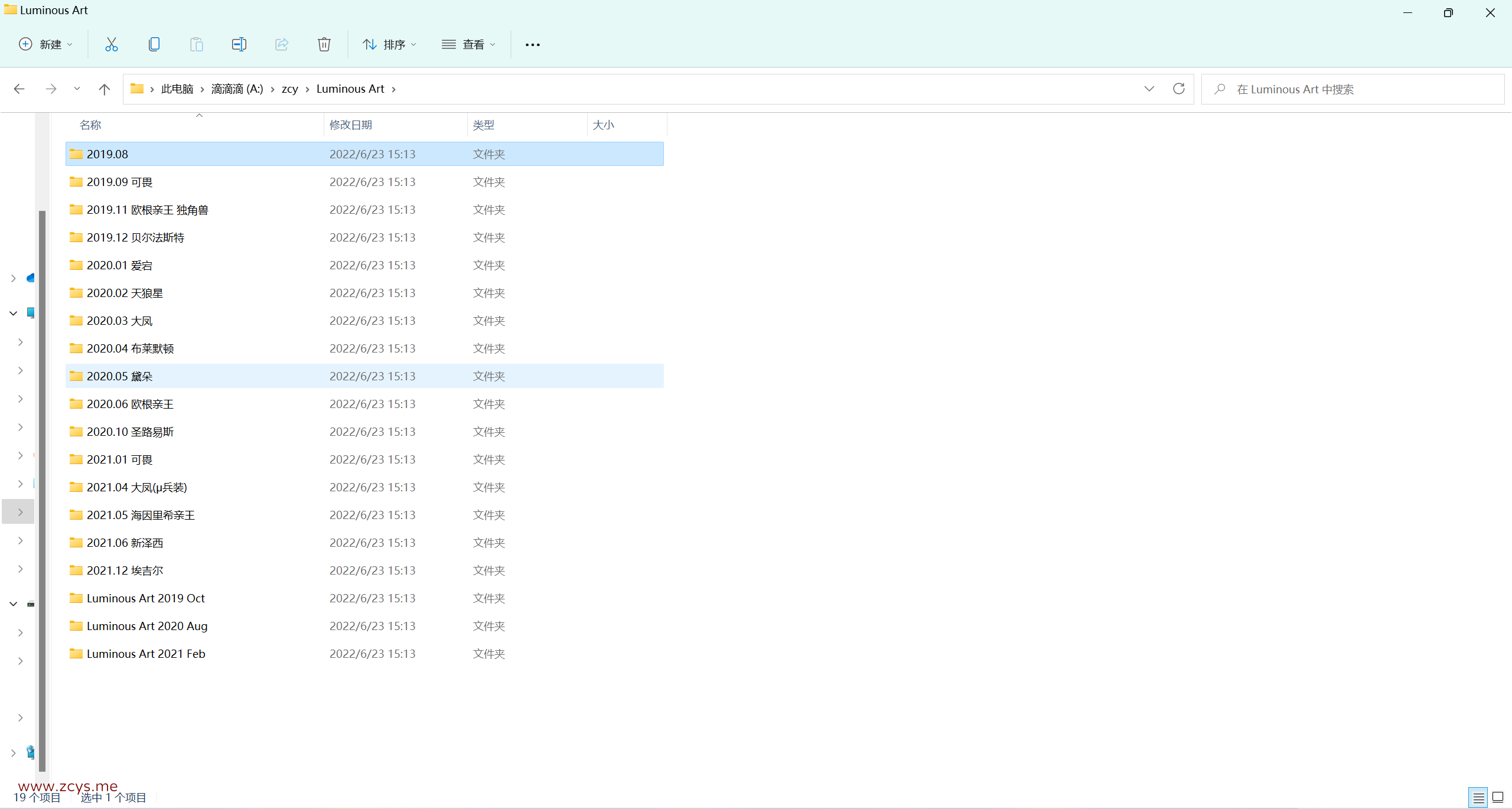Image resolution: width=1512 pixels, height=809 pixels.
Task: Expand the chevron after zcy breadcrumb
Action: click(x=308, y=89)
